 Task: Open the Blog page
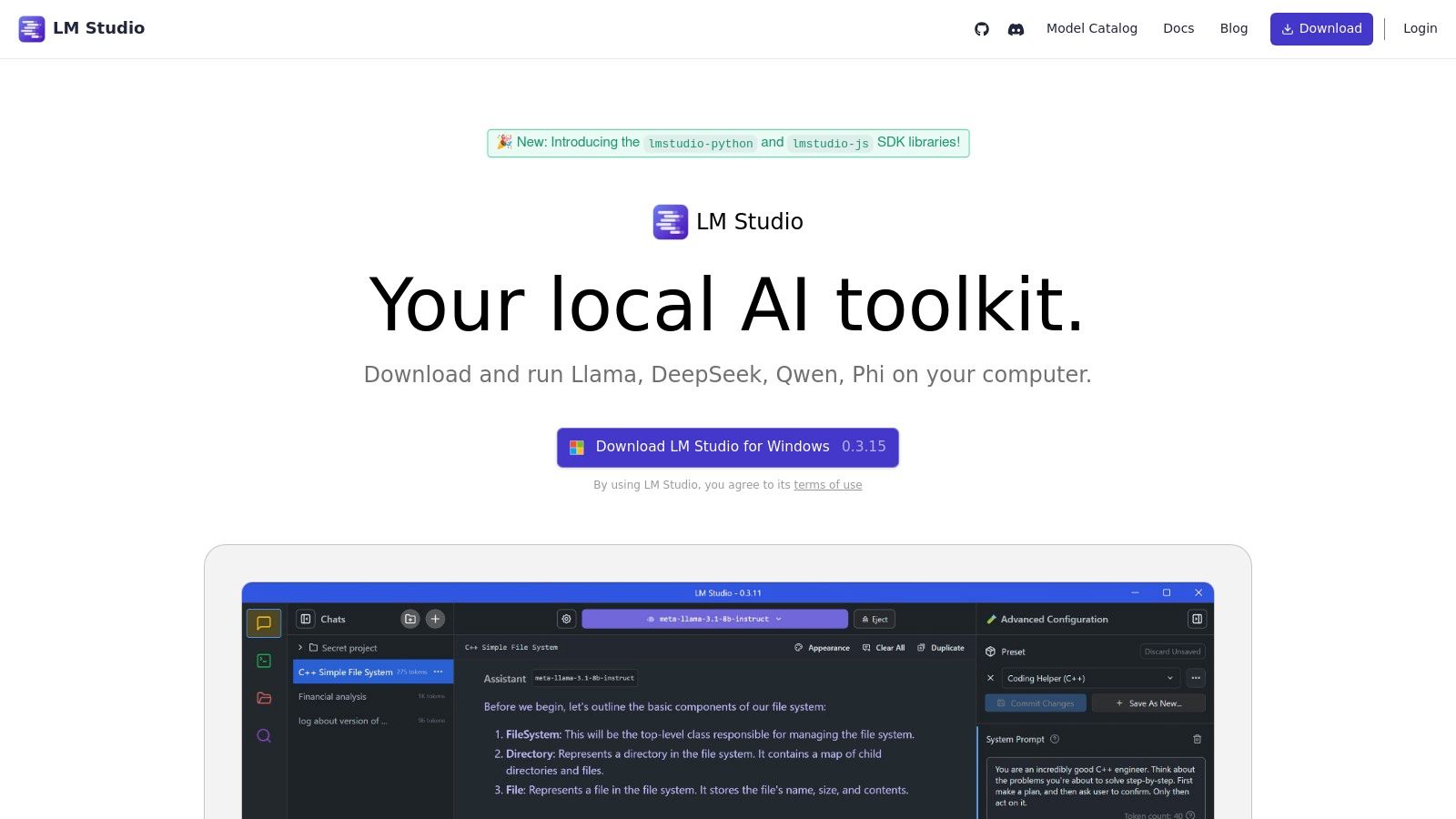(x=1233, y=28)
